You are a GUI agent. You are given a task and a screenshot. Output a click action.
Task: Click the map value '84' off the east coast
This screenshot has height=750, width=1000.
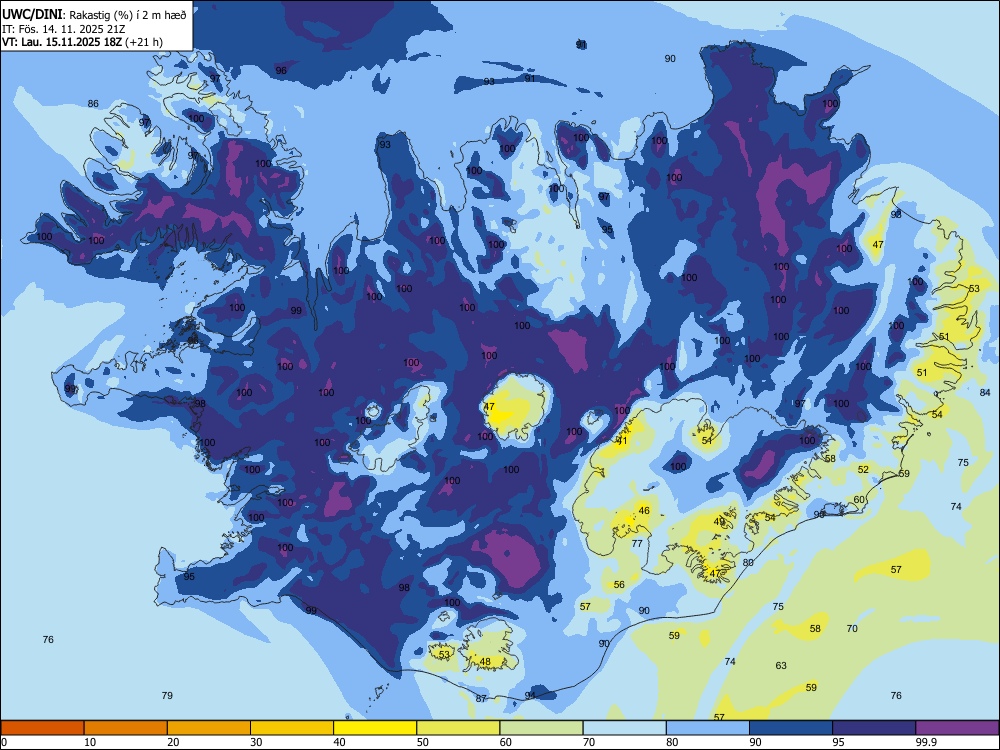point(985,393)
